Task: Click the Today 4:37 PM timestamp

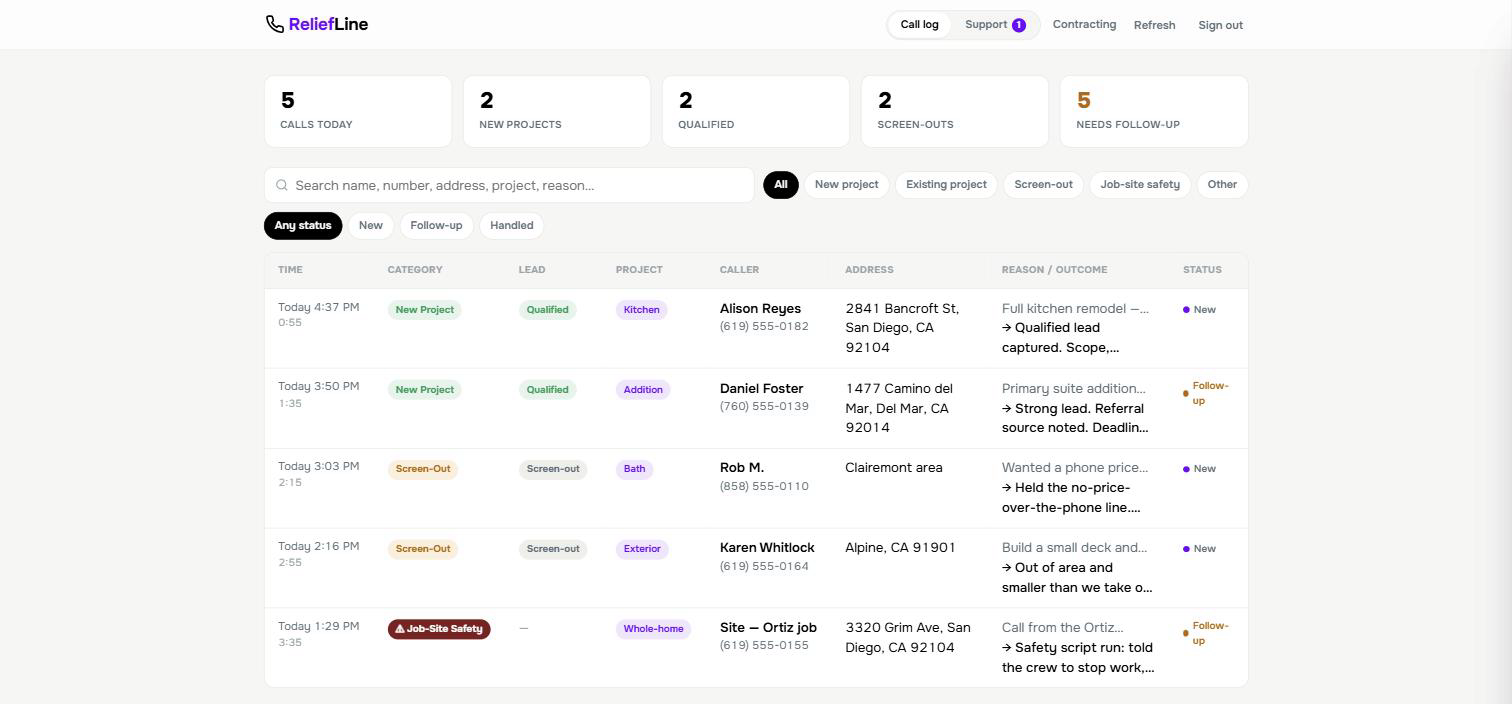Action: pyautogui.click(x=318, y=307)
